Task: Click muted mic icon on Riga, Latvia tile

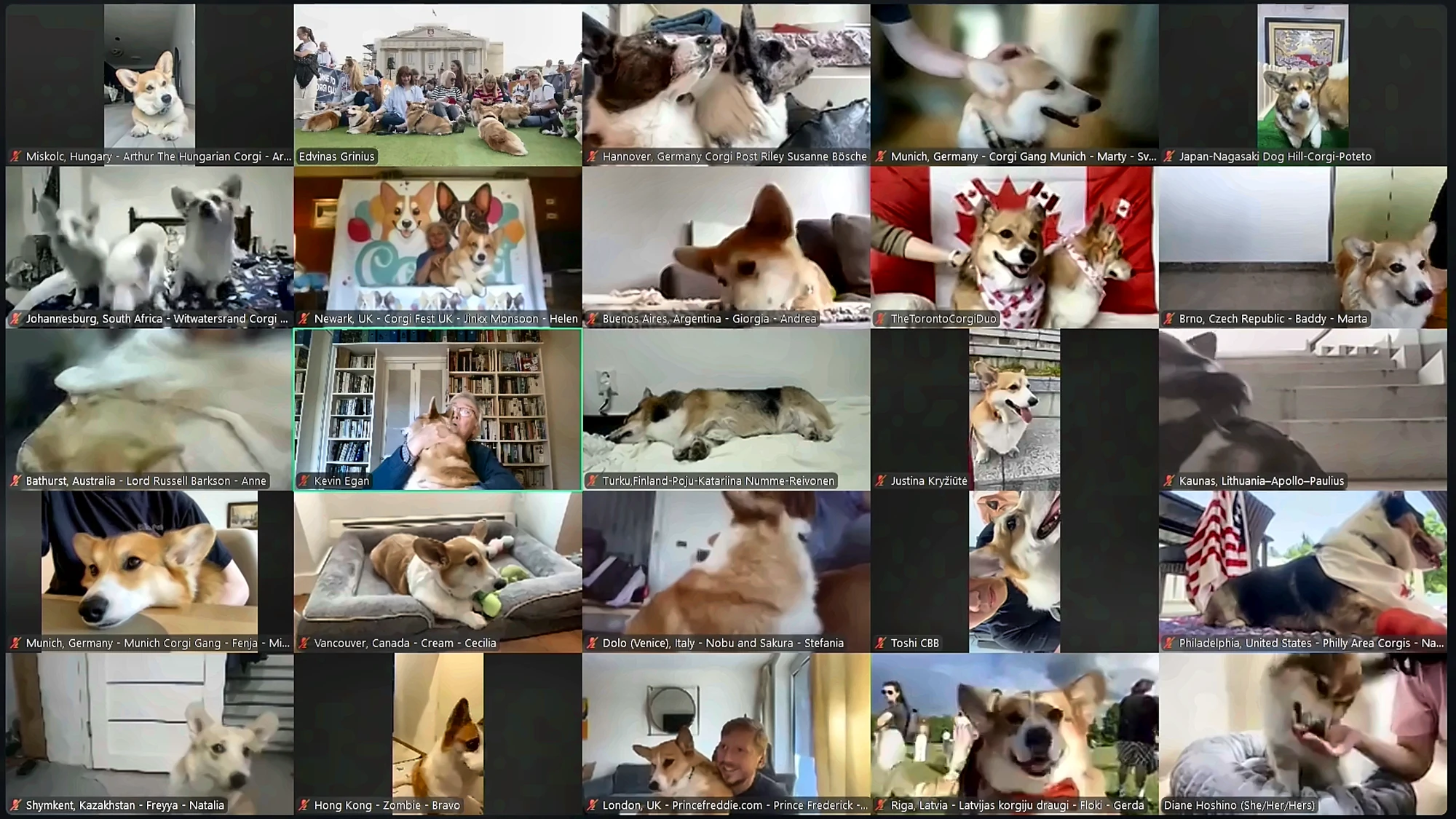Action: coord(881,806)
